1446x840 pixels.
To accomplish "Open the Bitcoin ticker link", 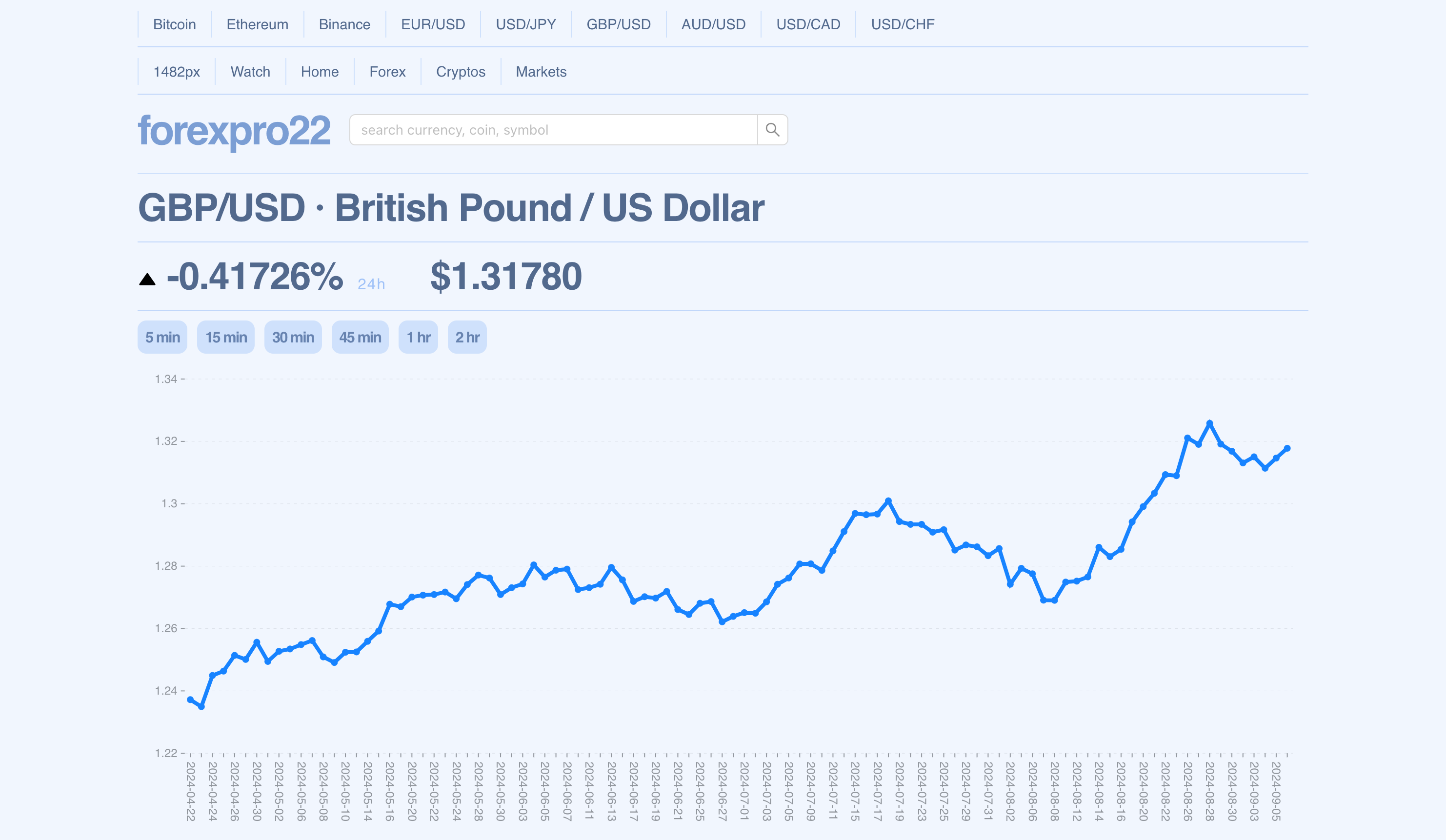I will click(x=175, y=24).
